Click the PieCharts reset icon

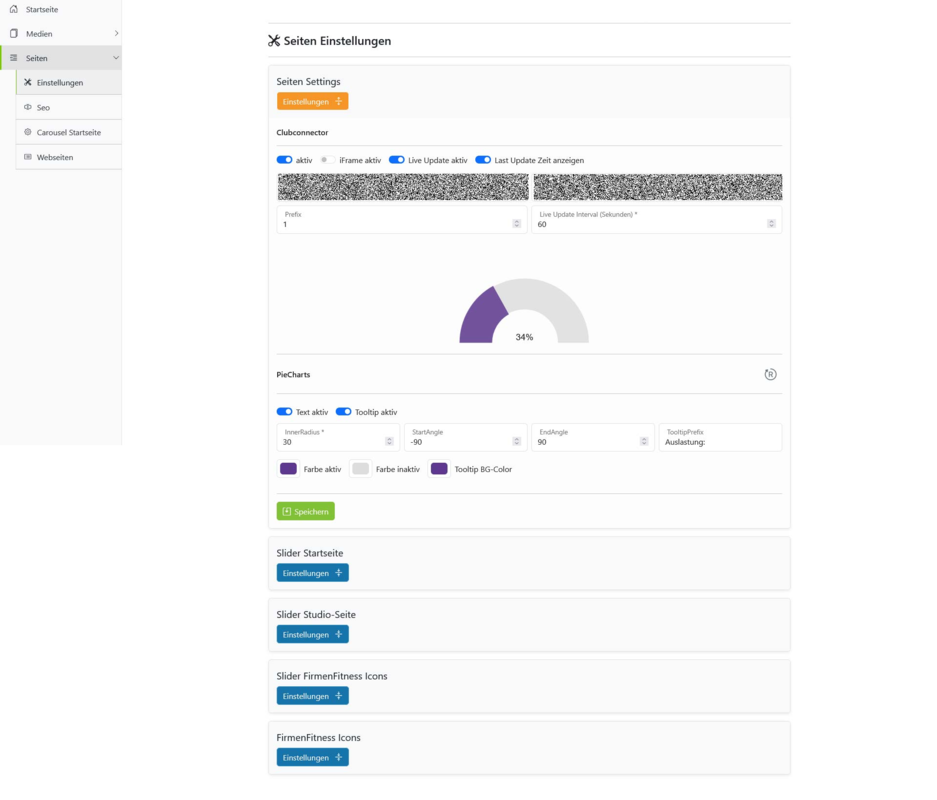click(x=770, y=375)
